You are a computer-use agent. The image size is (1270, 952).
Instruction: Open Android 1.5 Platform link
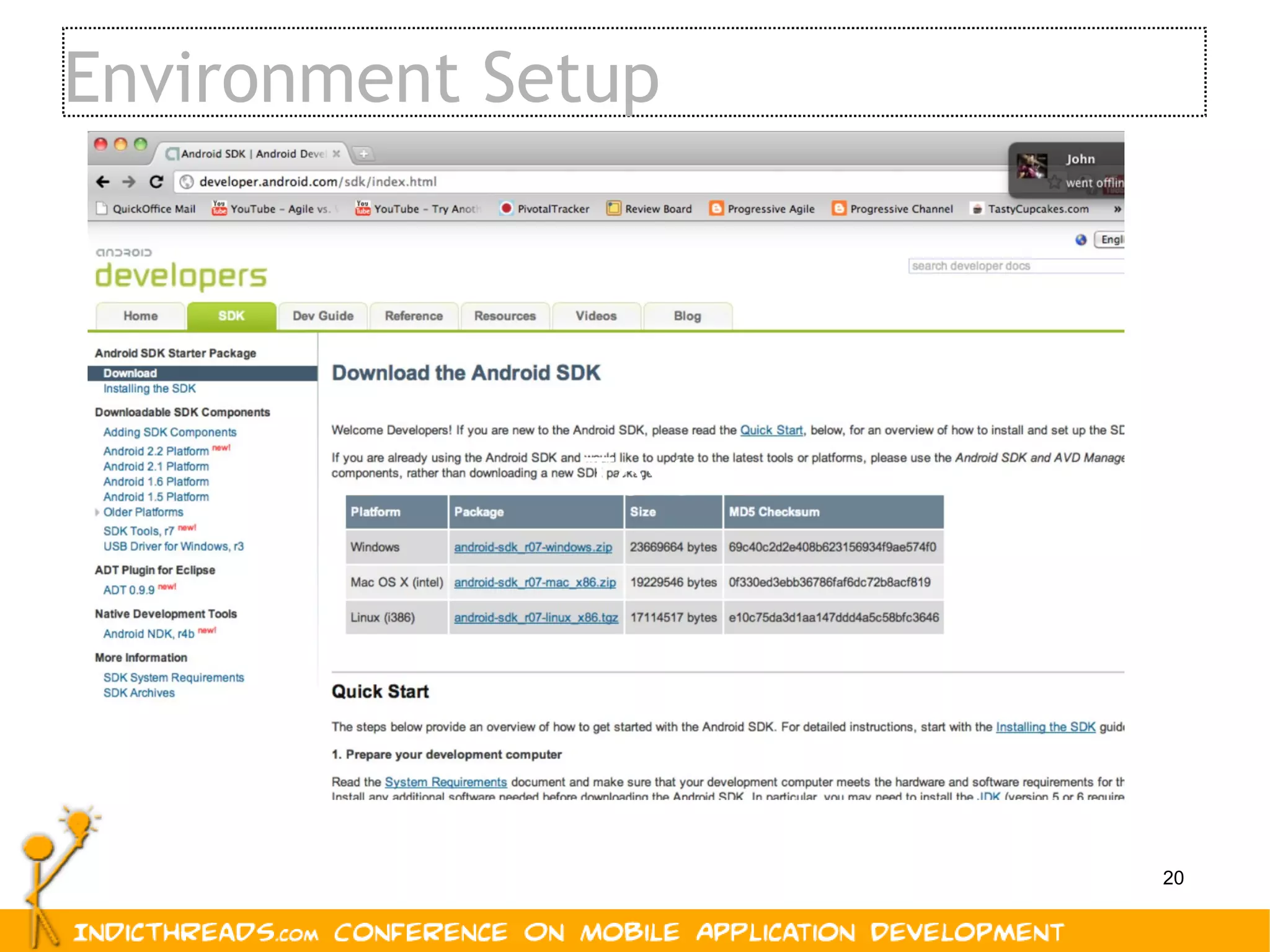click(x=156, y=497)
